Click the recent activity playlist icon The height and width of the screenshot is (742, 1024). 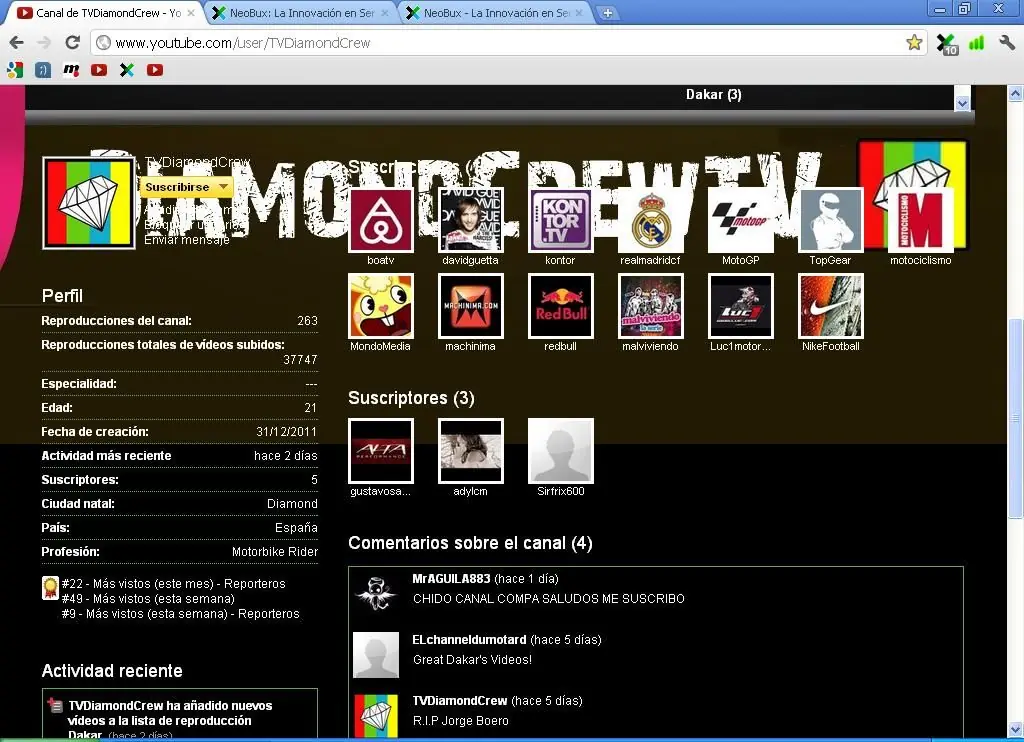coord(55,705)
